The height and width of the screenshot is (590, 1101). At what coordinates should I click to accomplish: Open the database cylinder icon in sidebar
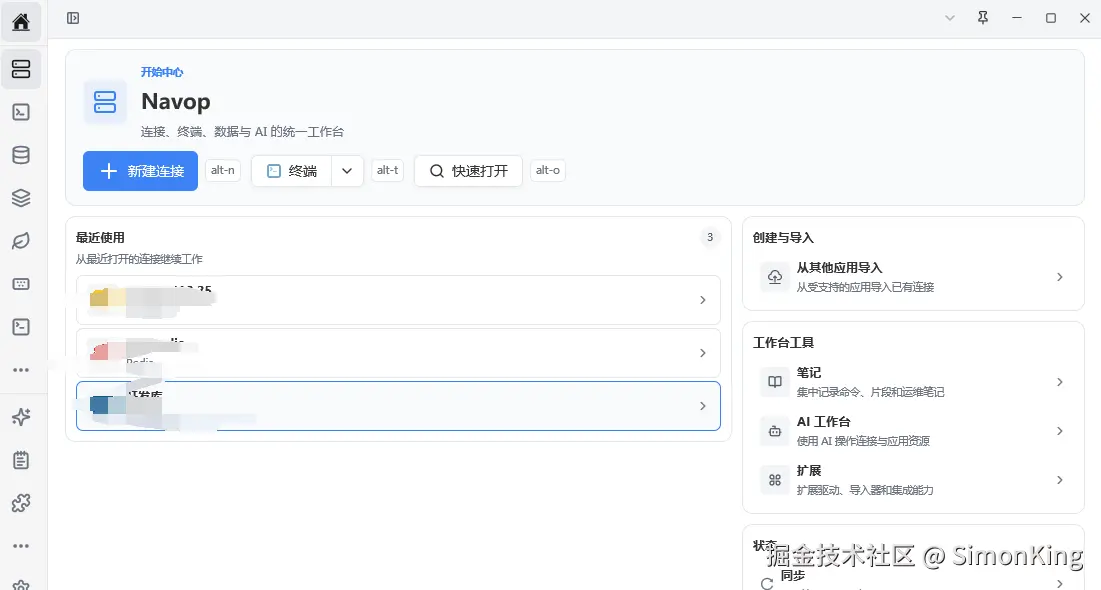[x=21, y=155]
